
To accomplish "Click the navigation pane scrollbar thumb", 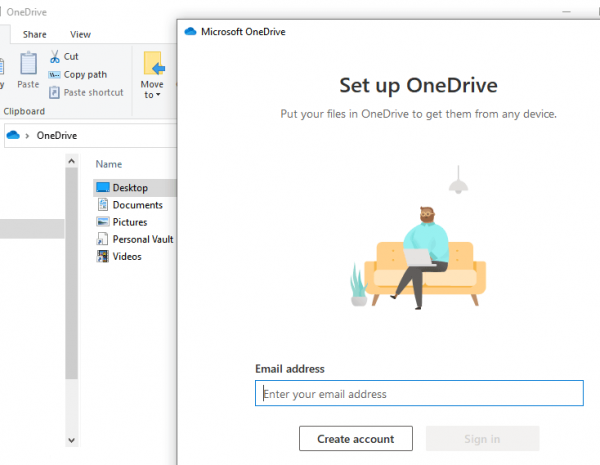I will (72, 273).
